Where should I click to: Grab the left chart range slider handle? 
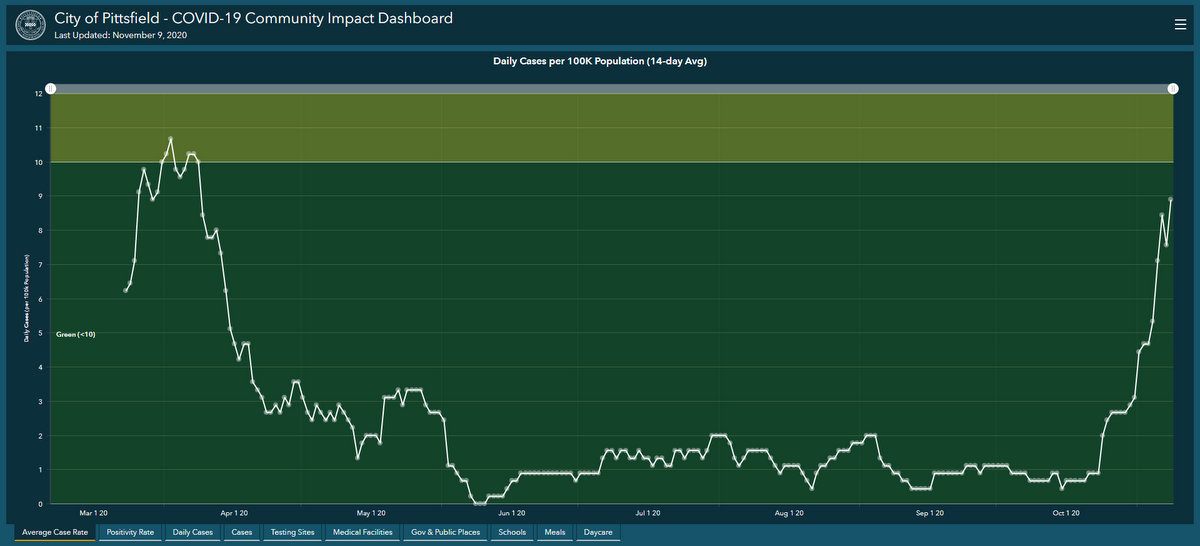(51, 89)
